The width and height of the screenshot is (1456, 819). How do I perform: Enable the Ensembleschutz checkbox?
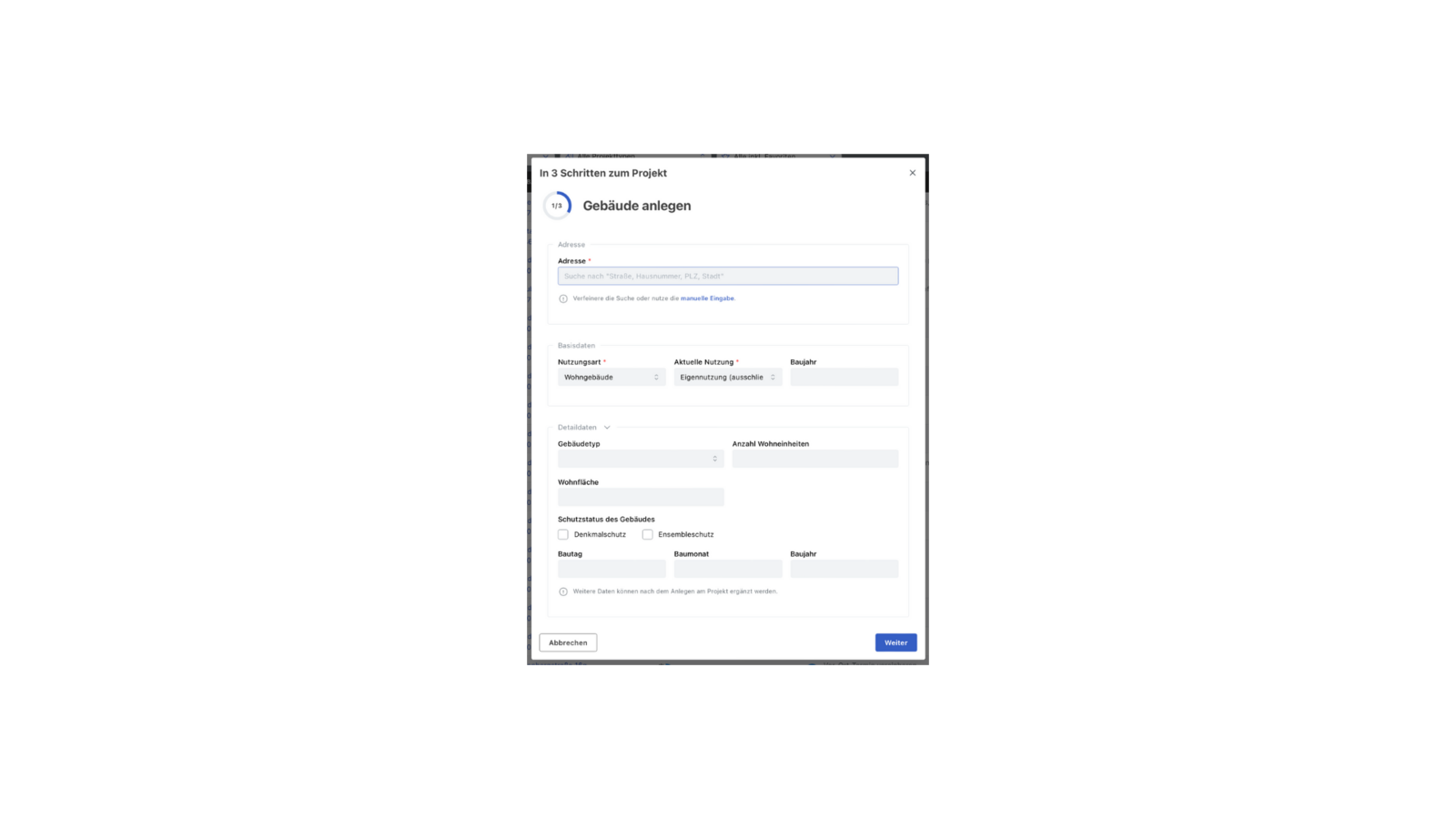click(647, 534)
